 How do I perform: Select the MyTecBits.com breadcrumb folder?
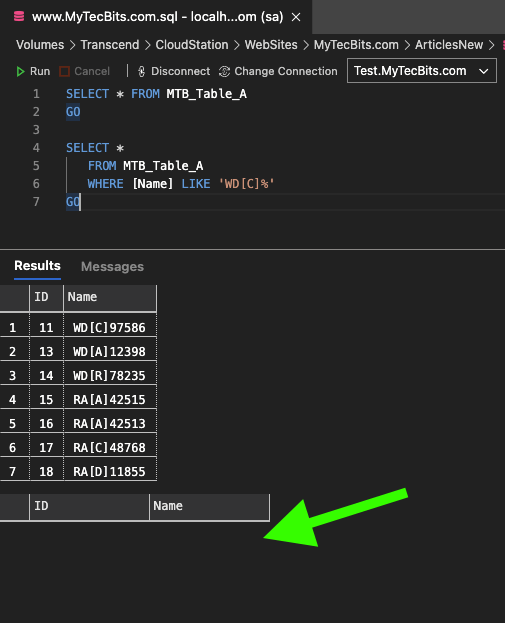356,45
